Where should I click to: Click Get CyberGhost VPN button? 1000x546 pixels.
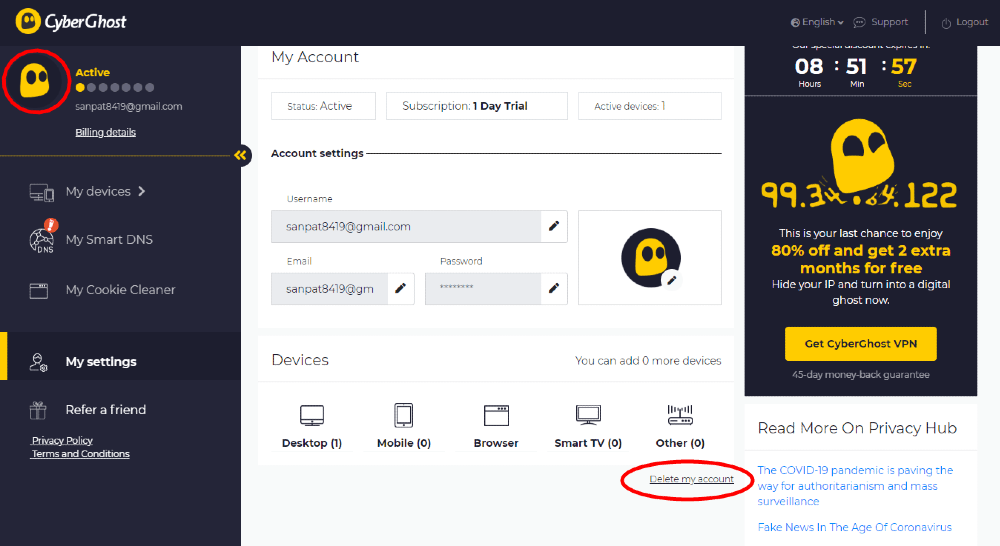[860, 344]
